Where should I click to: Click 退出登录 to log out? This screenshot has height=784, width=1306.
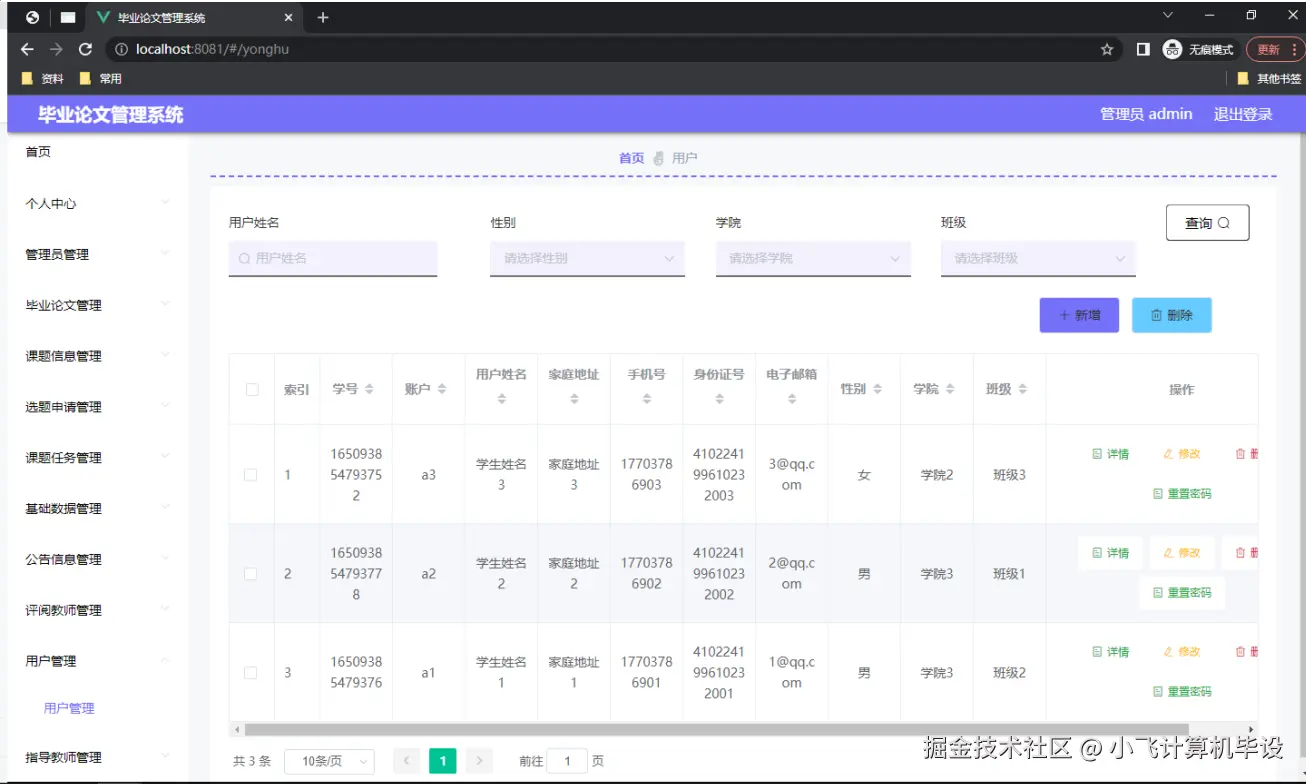point(1243,114)
